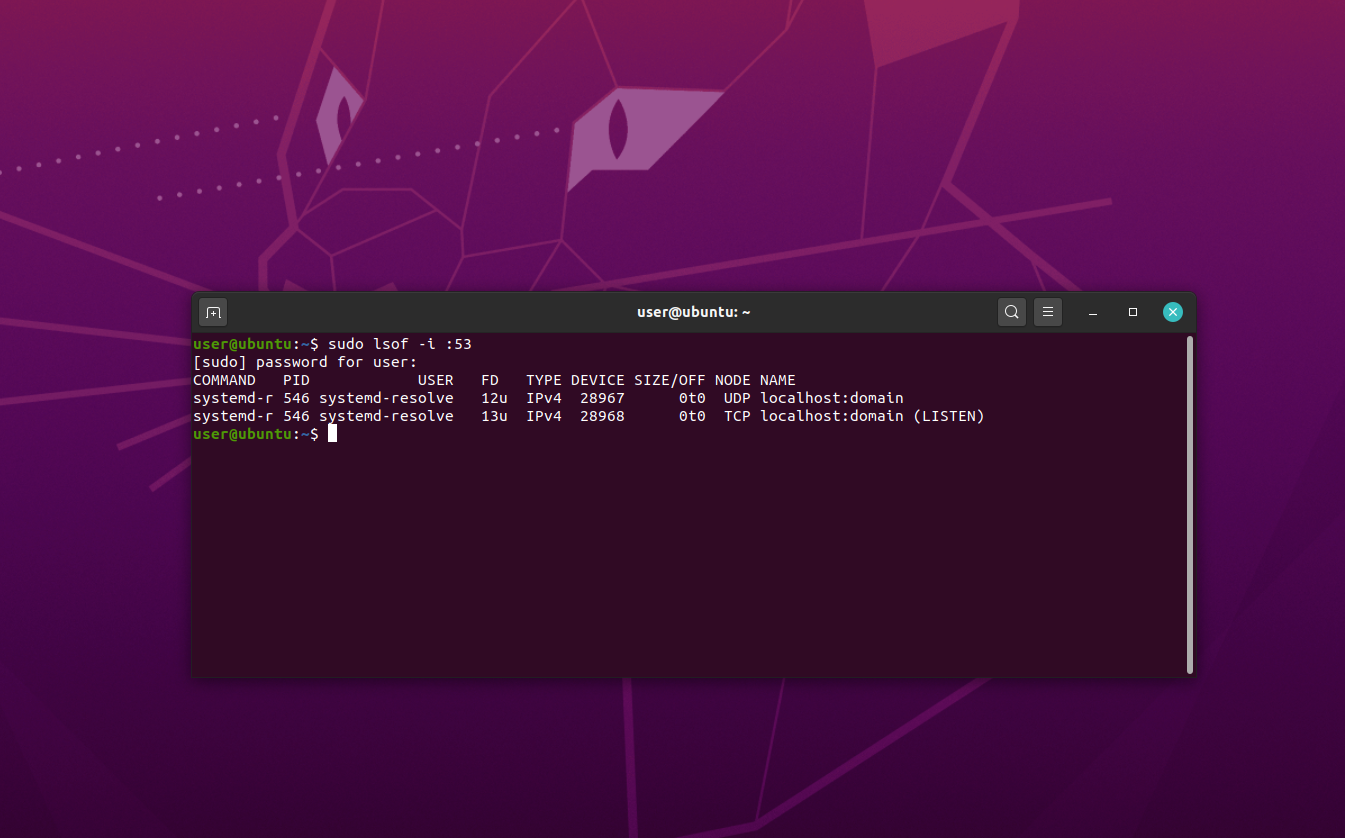Click the '[sudo] password for user:' line
Screen dimensions: 1345x838
point(305,362)
